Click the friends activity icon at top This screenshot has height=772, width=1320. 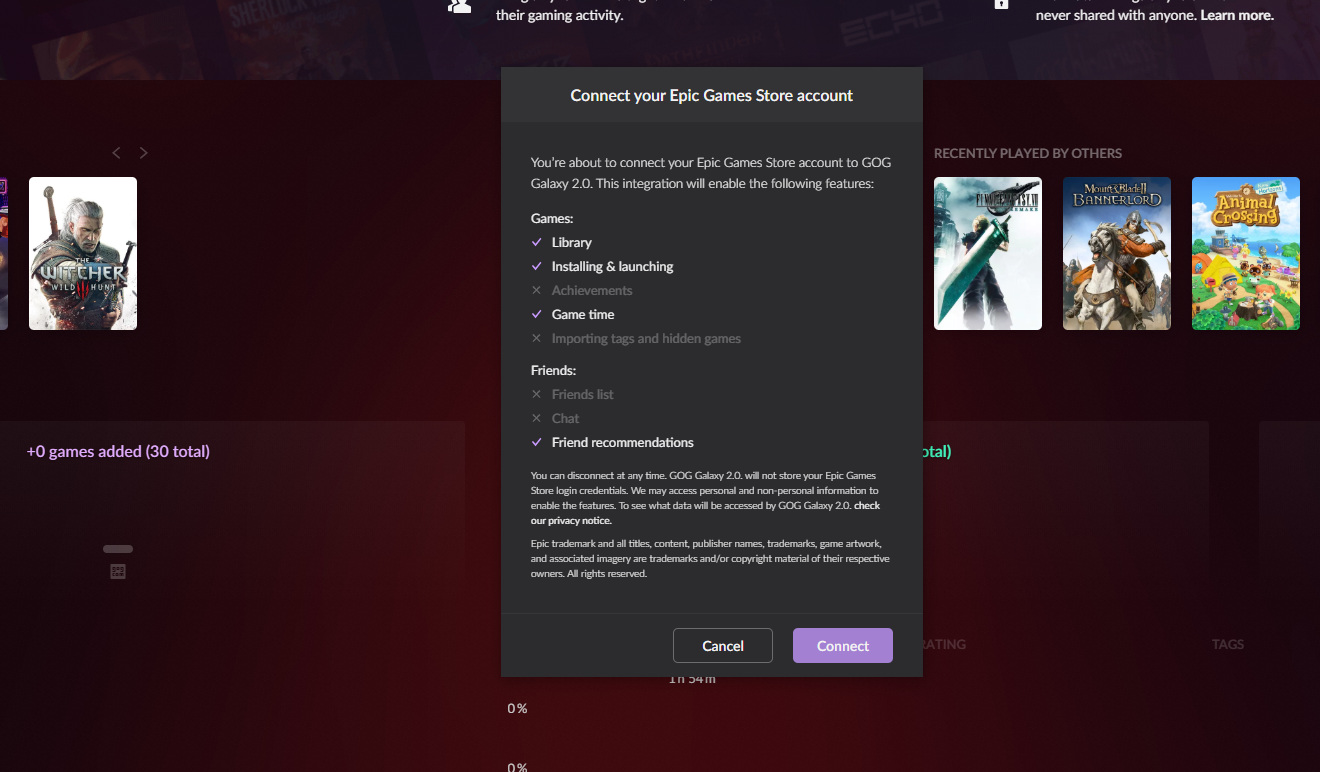pos(459,5)
